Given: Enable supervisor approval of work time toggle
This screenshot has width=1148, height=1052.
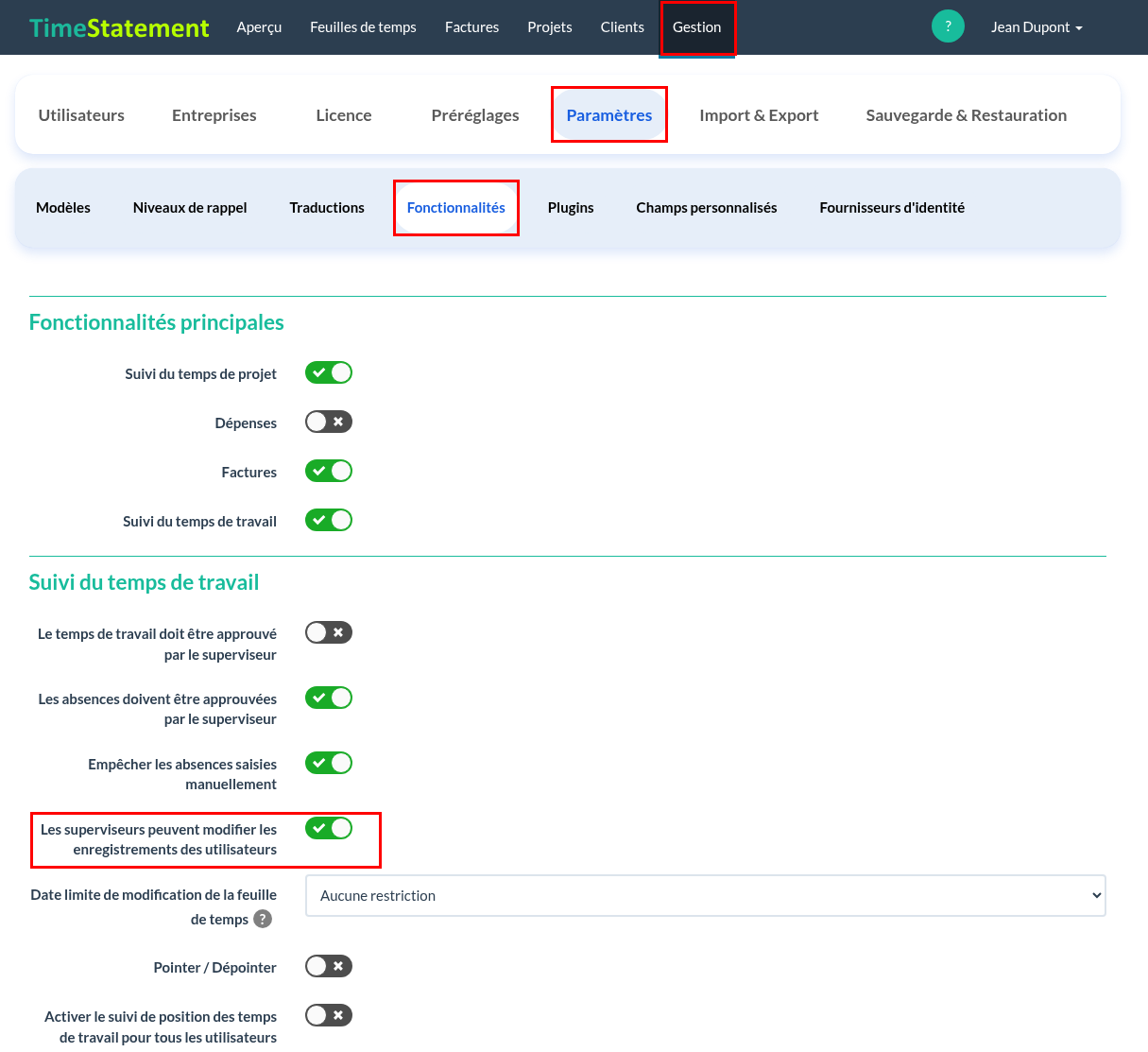Looking at the screenshot, I should 329,632.
